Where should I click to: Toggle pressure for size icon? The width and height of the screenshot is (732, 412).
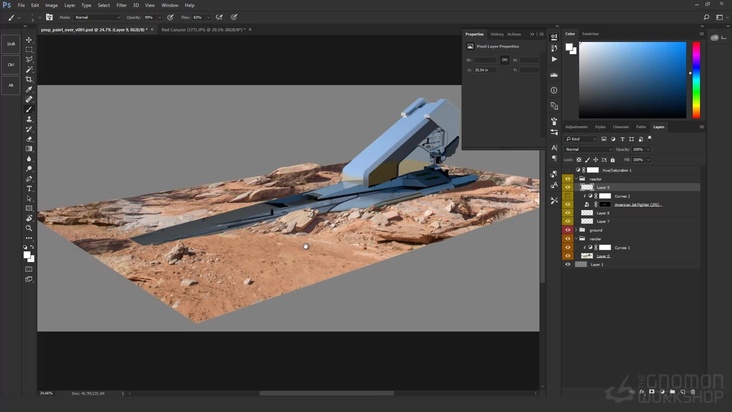(x=234, y=17)
